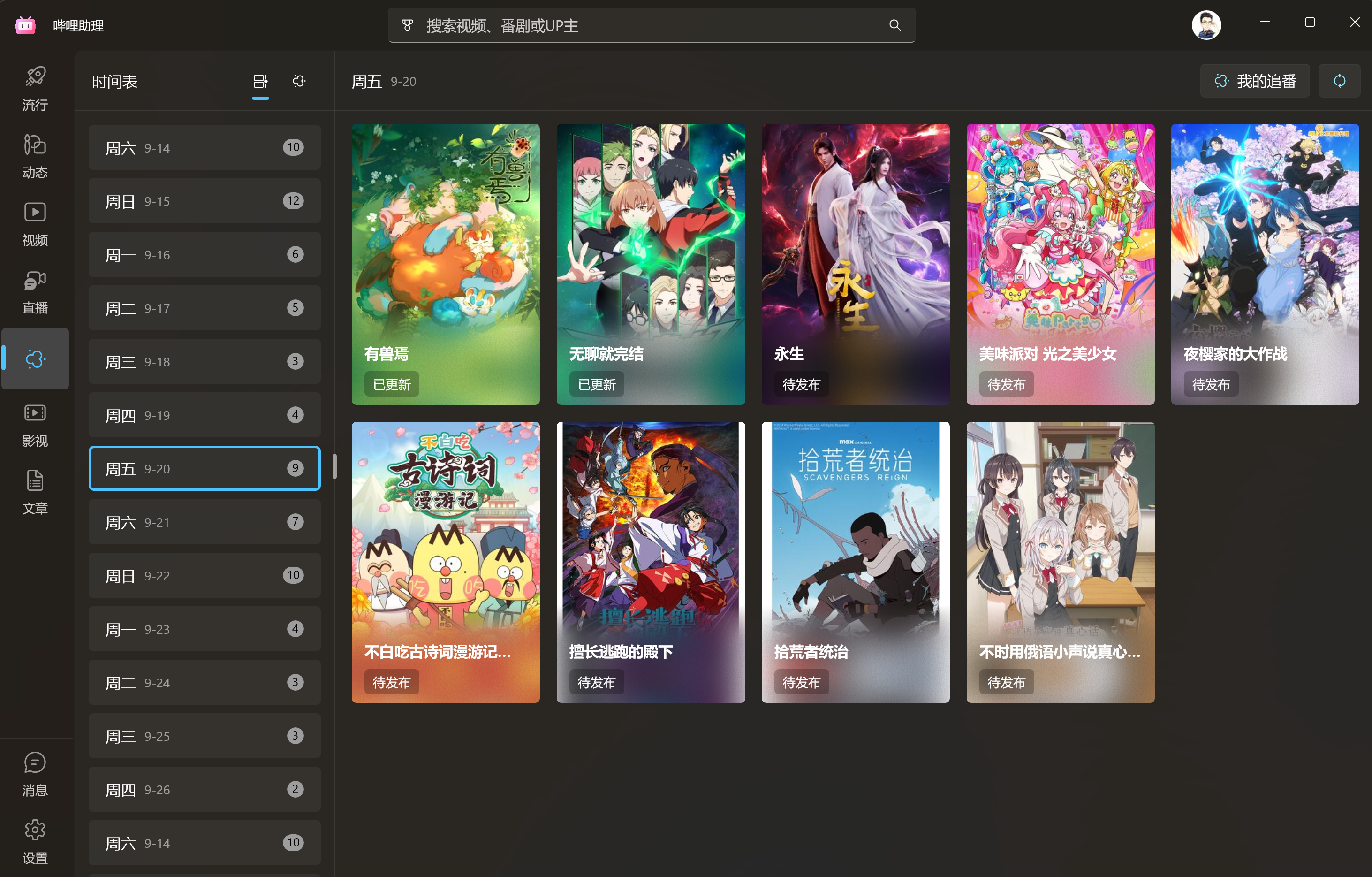Click the refresh icon next to 我的追番
The width and height of the screenshot is (1372, 877).
pyautogui.click(x=1339, y=81)
